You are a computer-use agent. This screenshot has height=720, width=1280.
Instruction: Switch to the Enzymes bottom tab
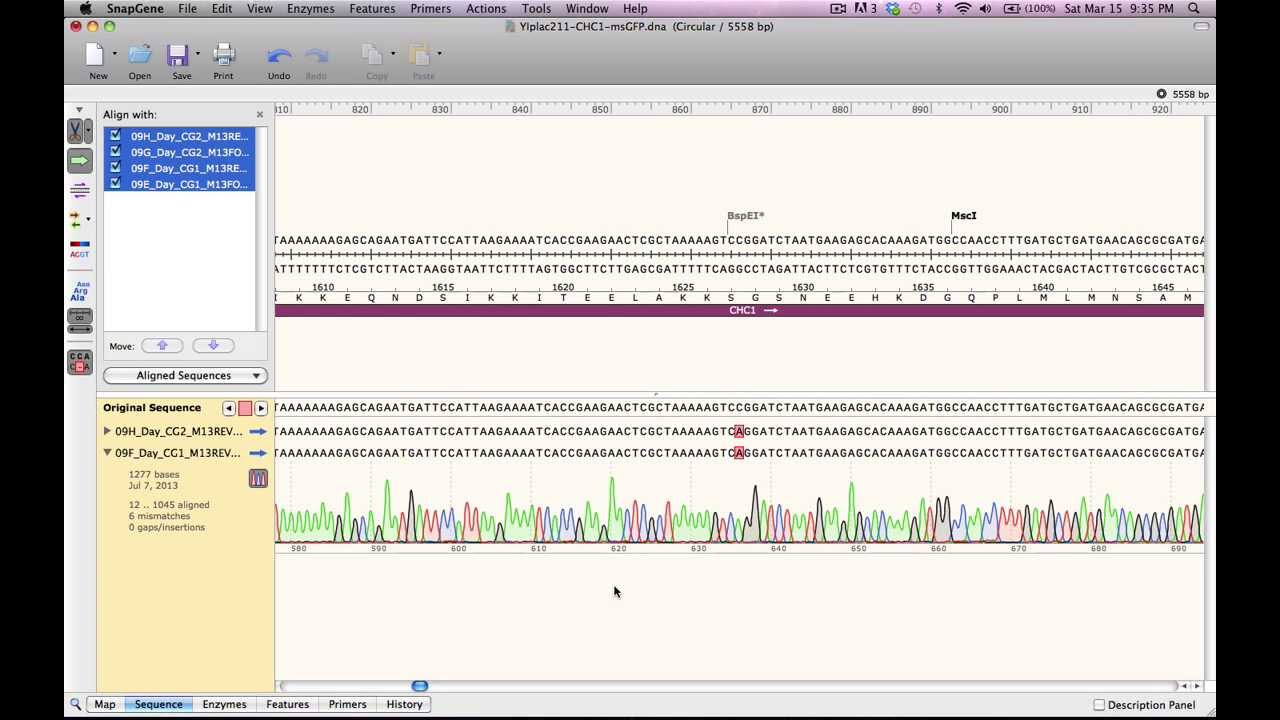[224, 705]
